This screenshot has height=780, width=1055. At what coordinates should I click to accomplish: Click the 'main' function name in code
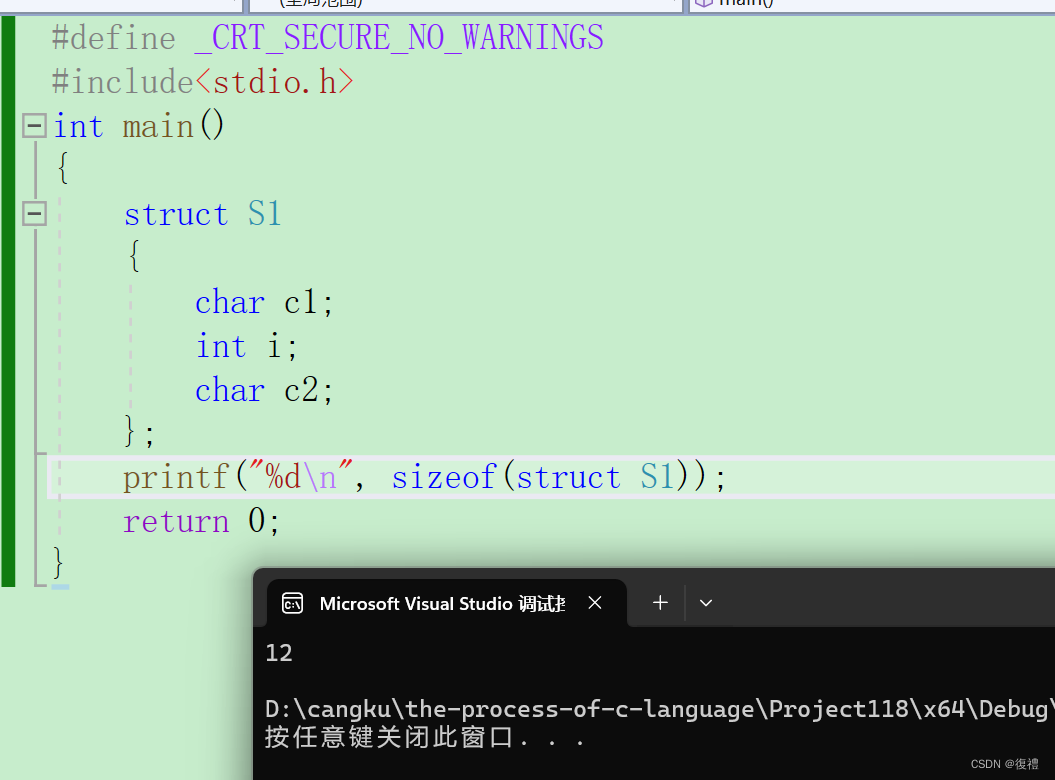158,127
